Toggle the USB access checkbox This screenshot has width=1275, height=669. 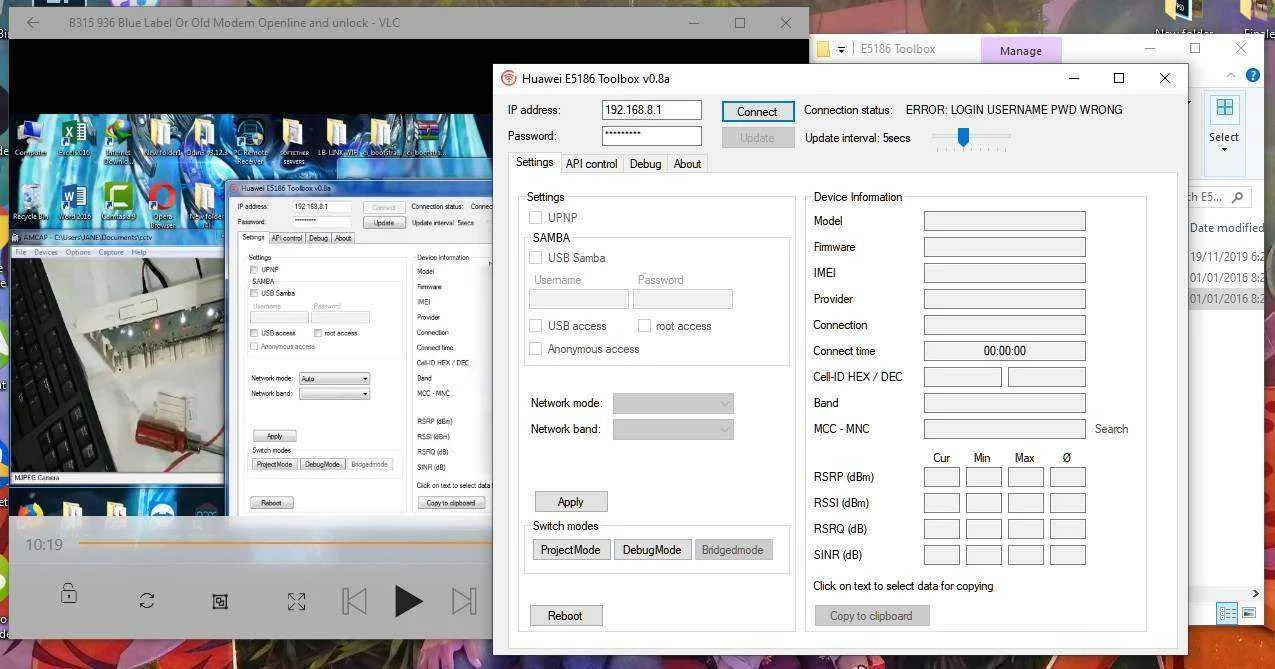[536, 325]
